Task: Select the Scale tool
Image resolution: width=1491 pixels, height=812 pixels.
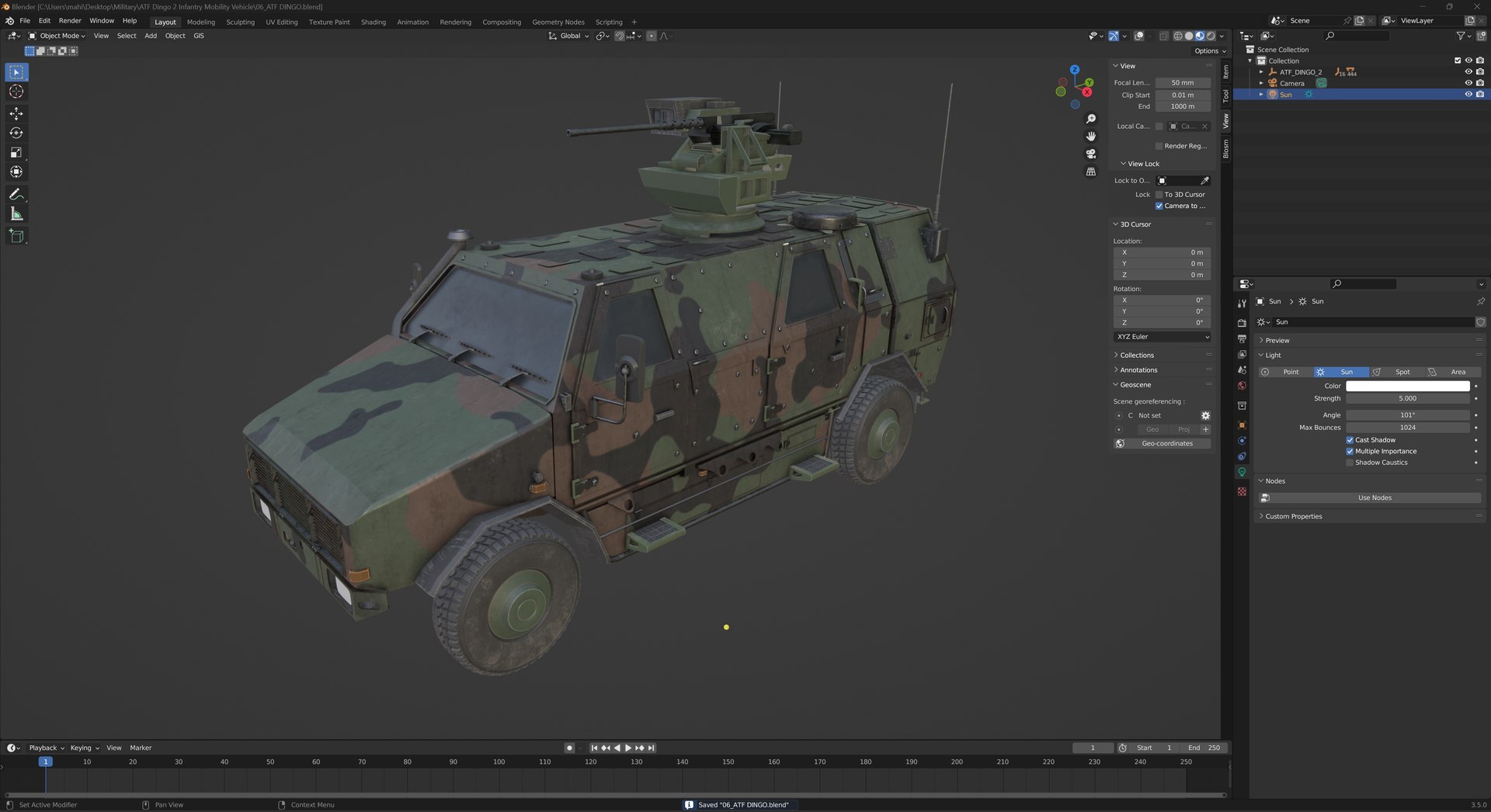Action: point(16,152)
